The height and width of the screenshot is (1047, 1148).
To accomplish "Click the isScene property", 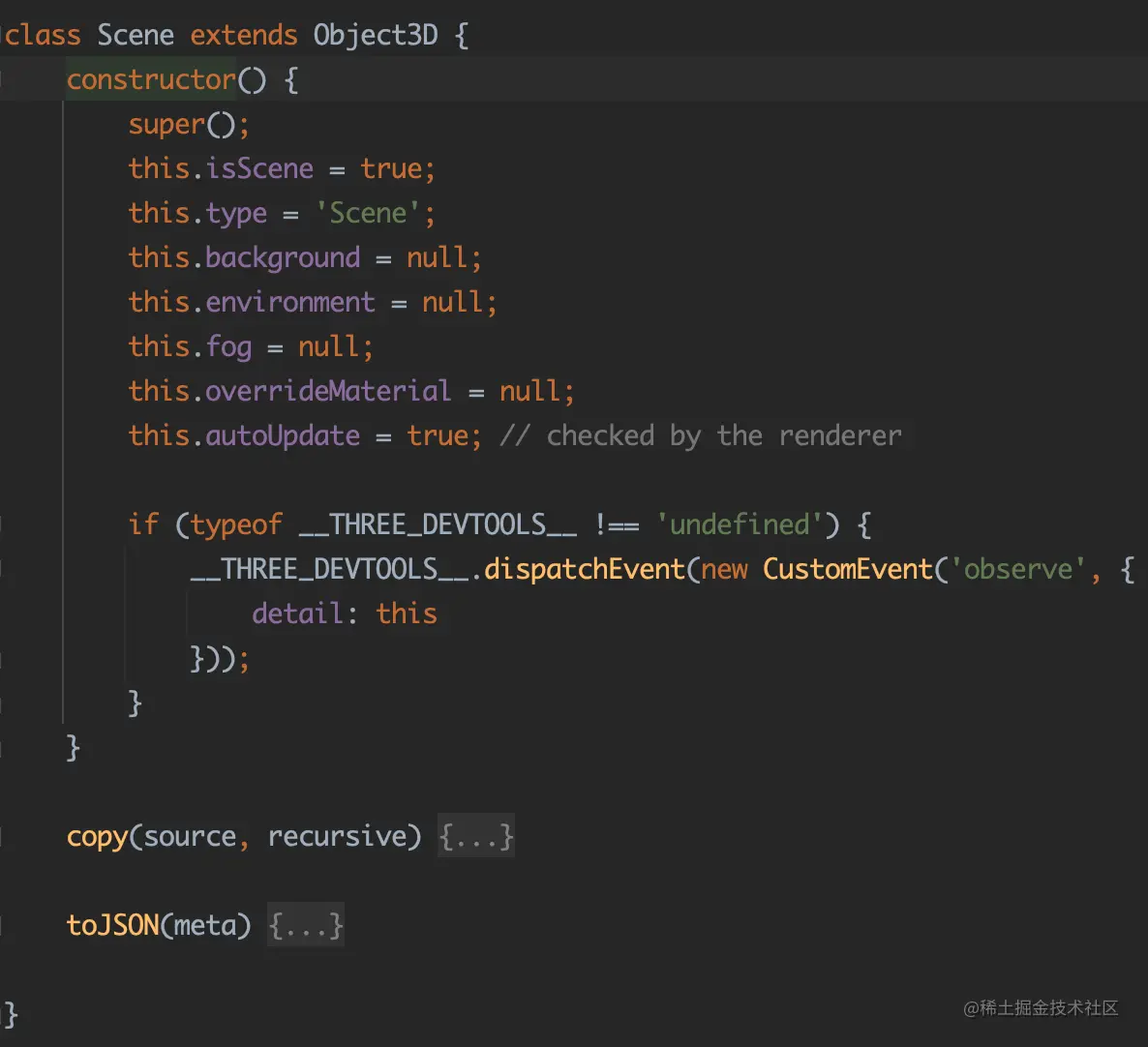I will [x=259, y=169].
